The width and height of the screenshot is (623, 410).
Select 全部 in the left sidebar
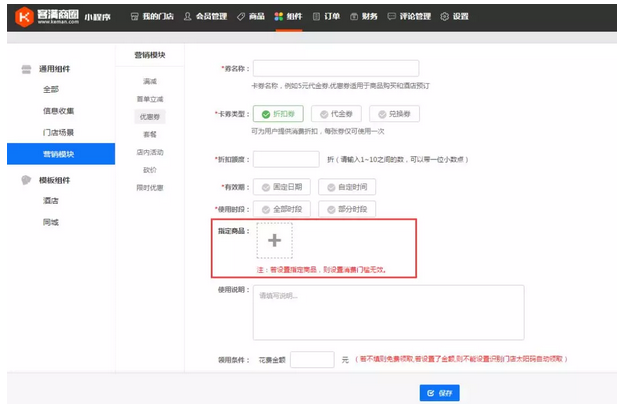[51, 89]
